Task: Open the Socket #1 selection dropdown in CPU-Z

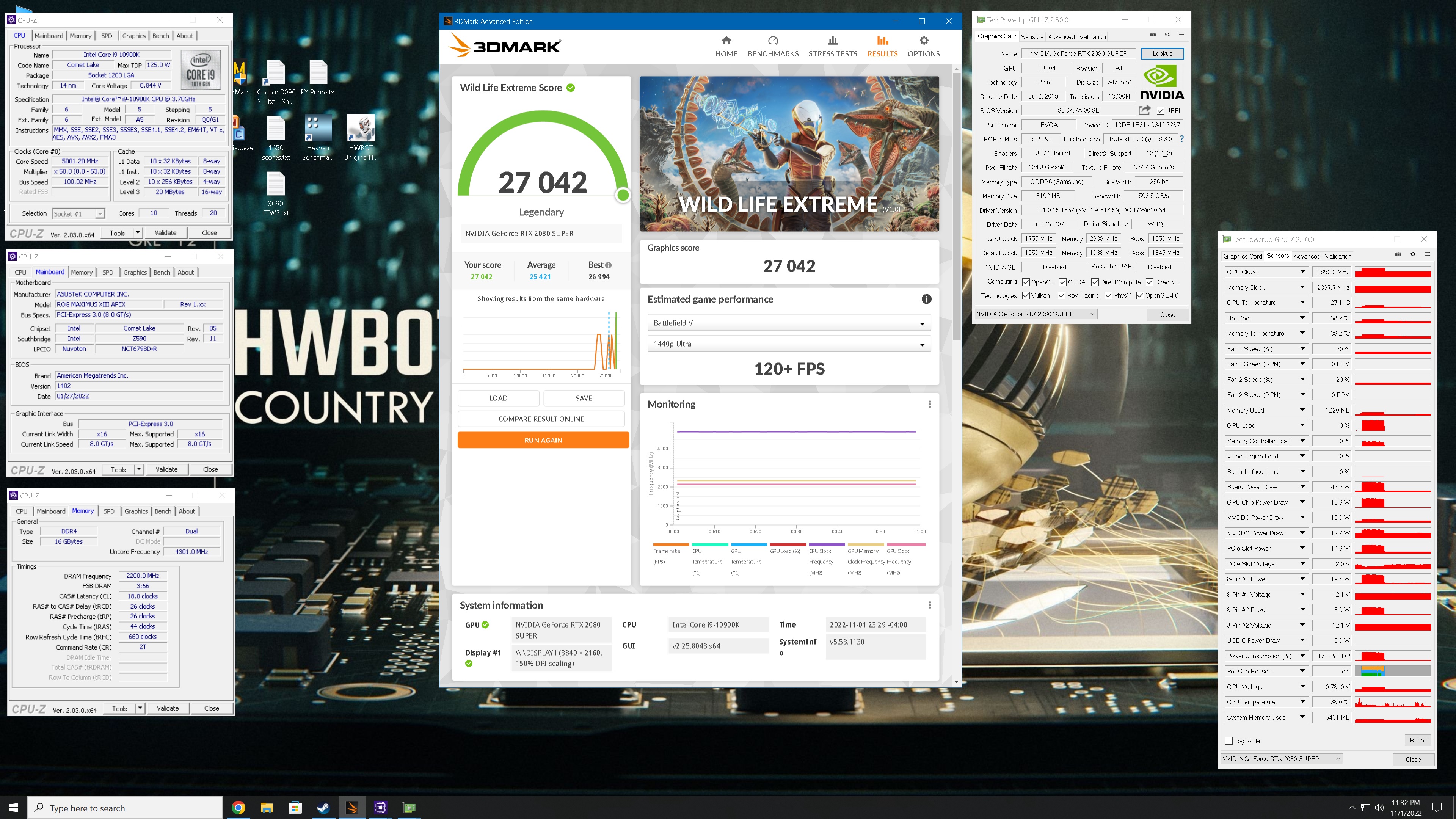Action: 78,213
